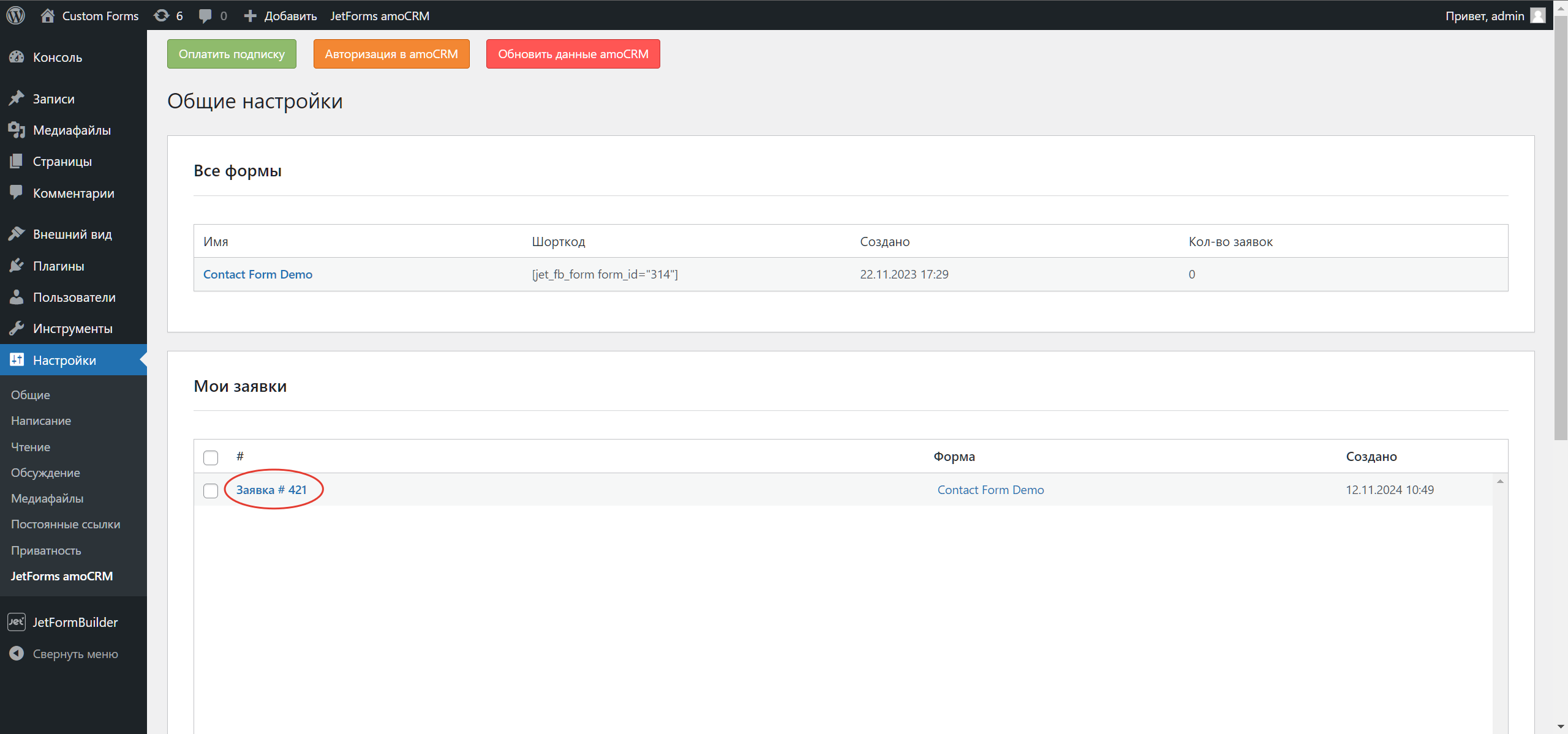
Task: Open Страницы from the sidebar icon
Action: [17, 161]
